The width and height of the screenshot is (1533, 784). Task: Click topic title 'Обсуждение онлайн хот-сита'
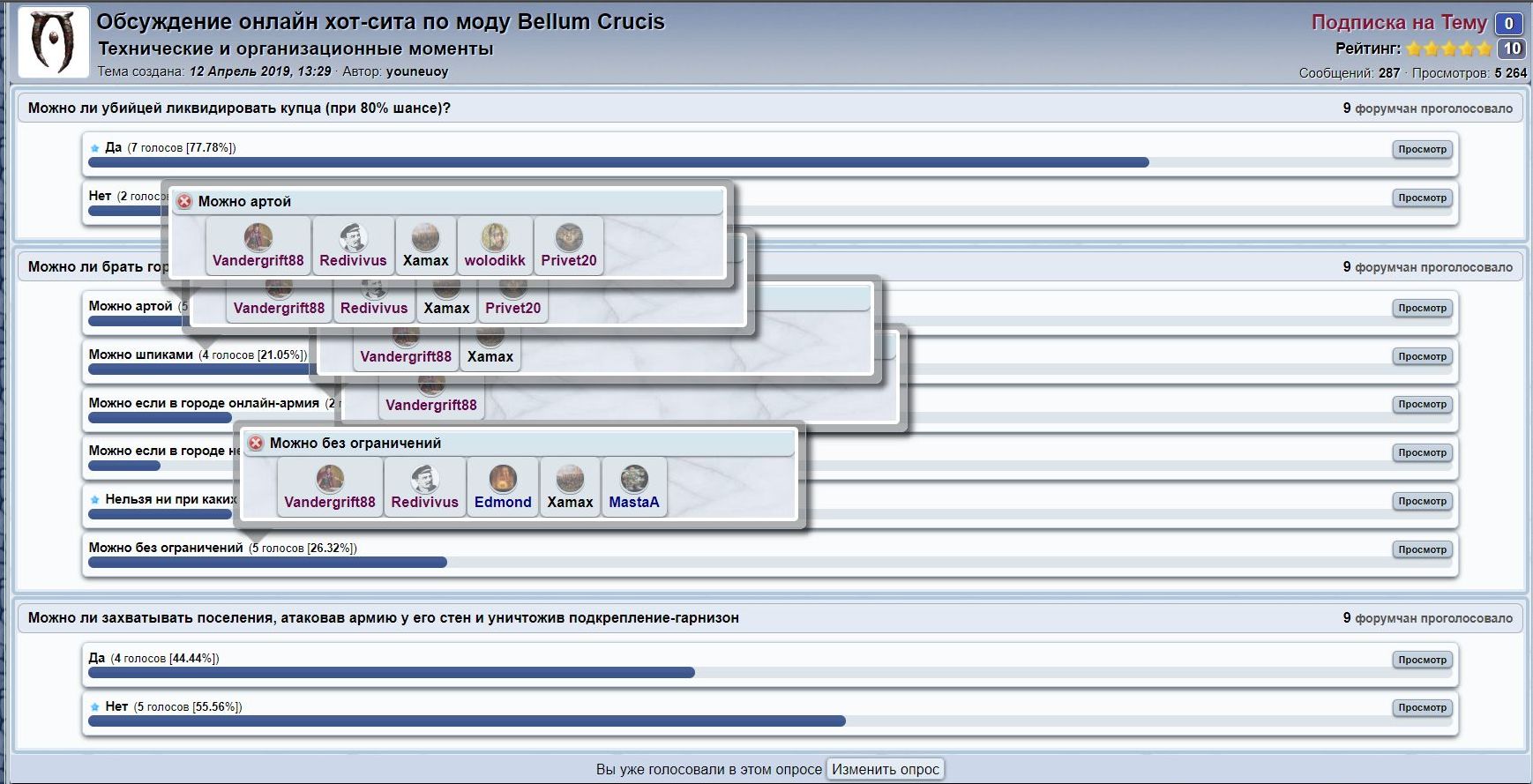pyautogui.click(x=380, y=22)
